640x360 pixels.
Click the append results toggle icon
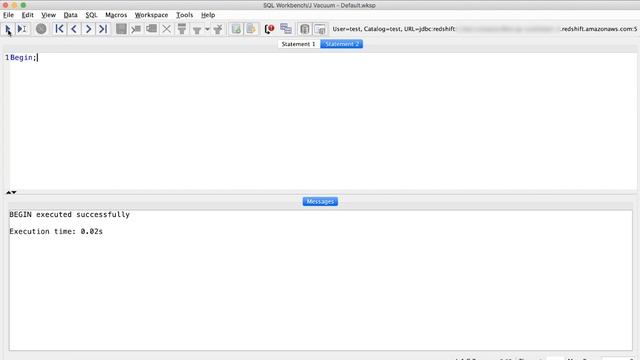pyautogui.click(x=236, y=29)
